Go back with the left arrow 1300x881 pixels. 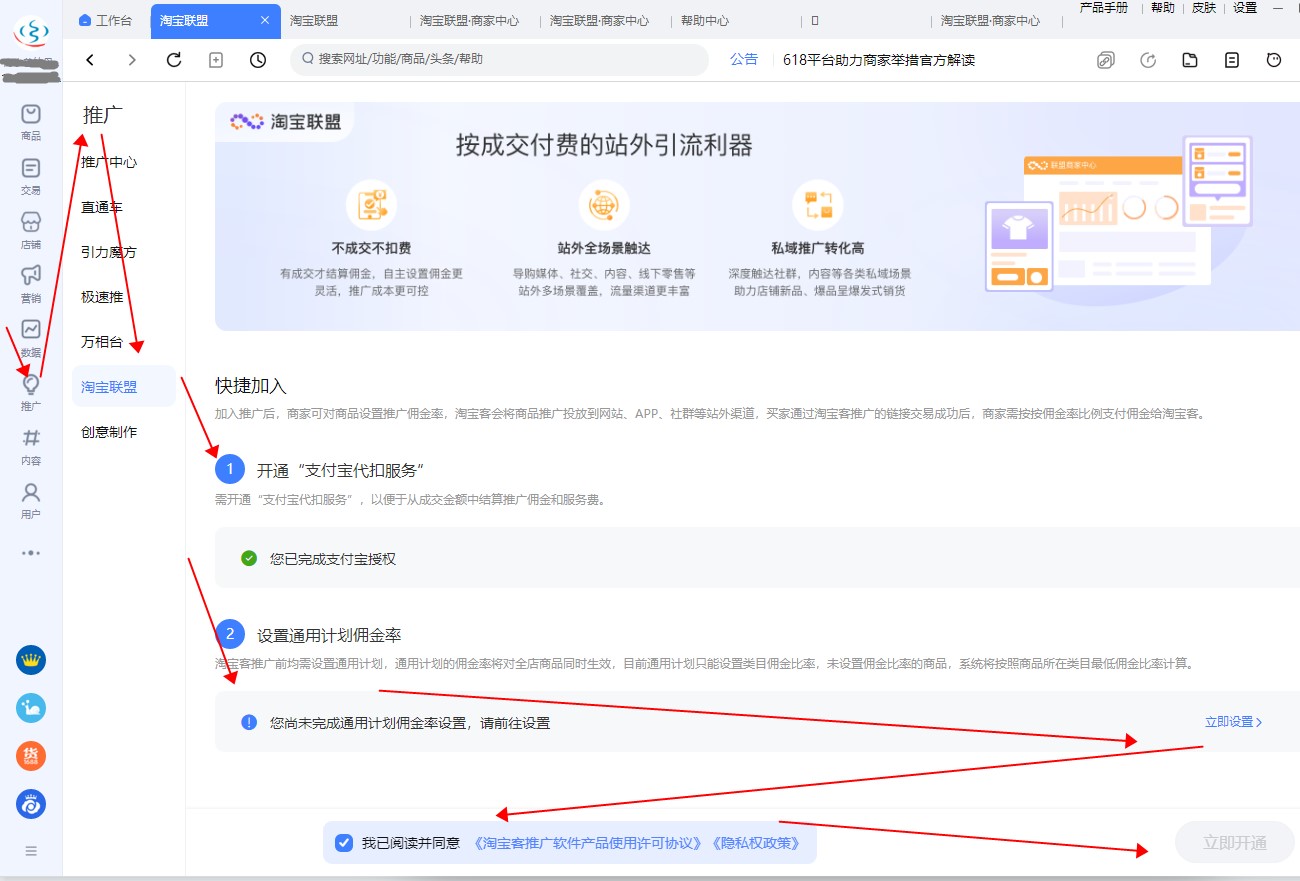point(90,60)
